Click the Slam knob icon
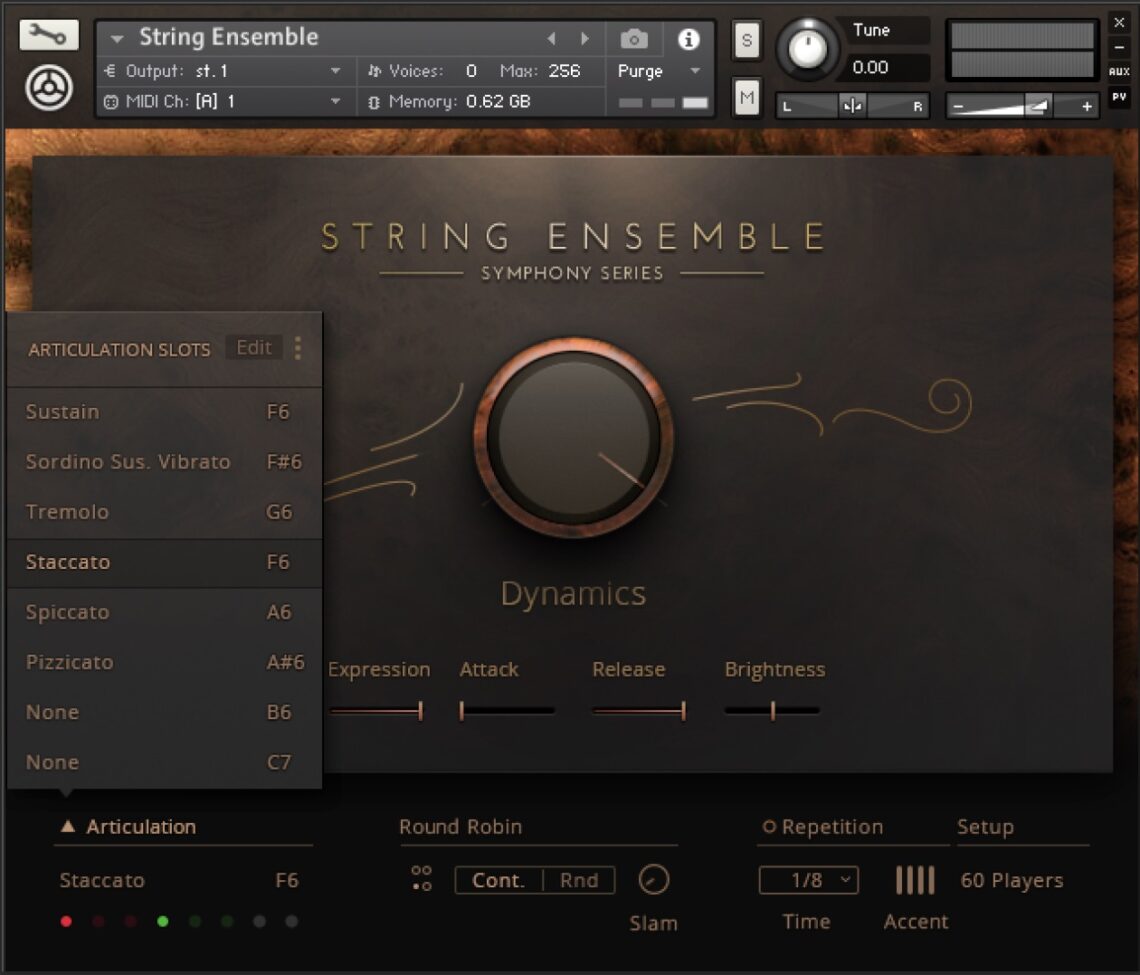This screenshot has width=1140, height=975. (653, 881)
